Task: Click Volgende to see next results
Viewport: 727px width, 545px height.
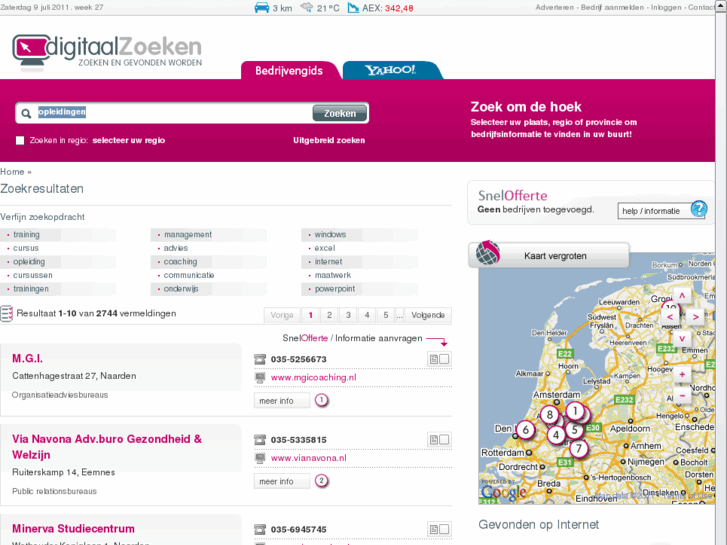Action: click(428, 315)
